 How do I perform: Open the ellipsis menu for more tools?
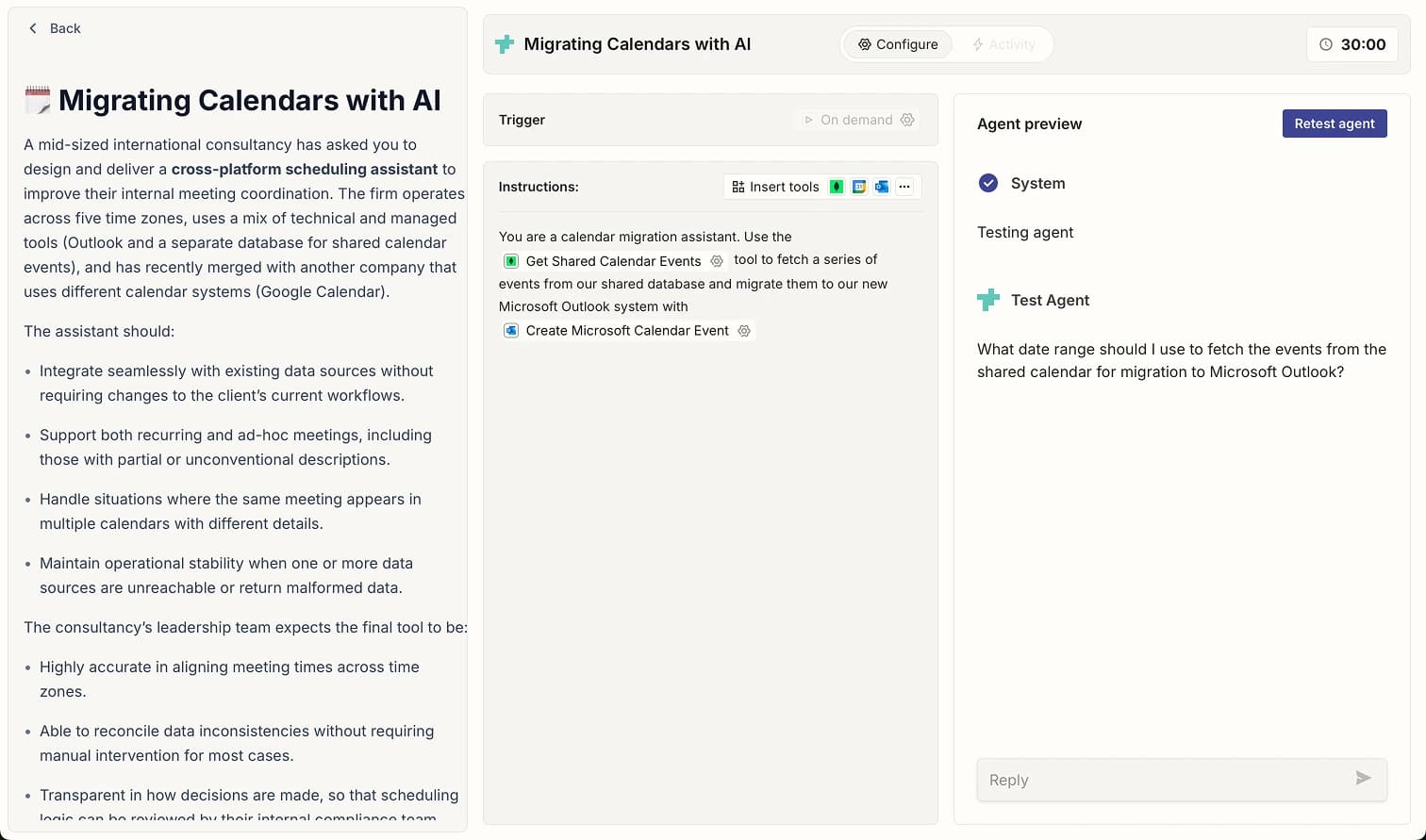[904, 187]
